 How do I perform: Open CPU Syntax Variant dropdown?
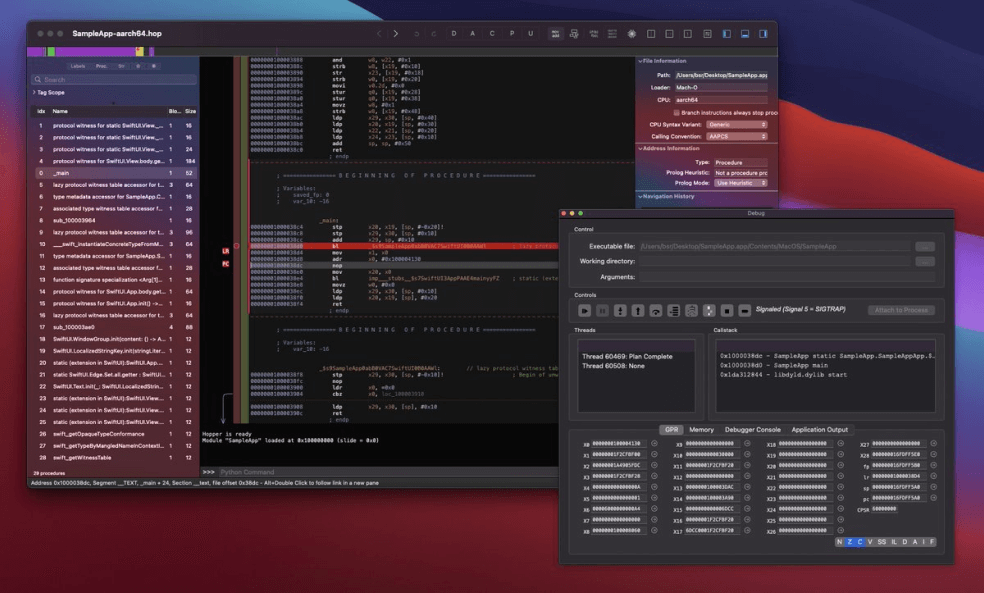[737, 125]
